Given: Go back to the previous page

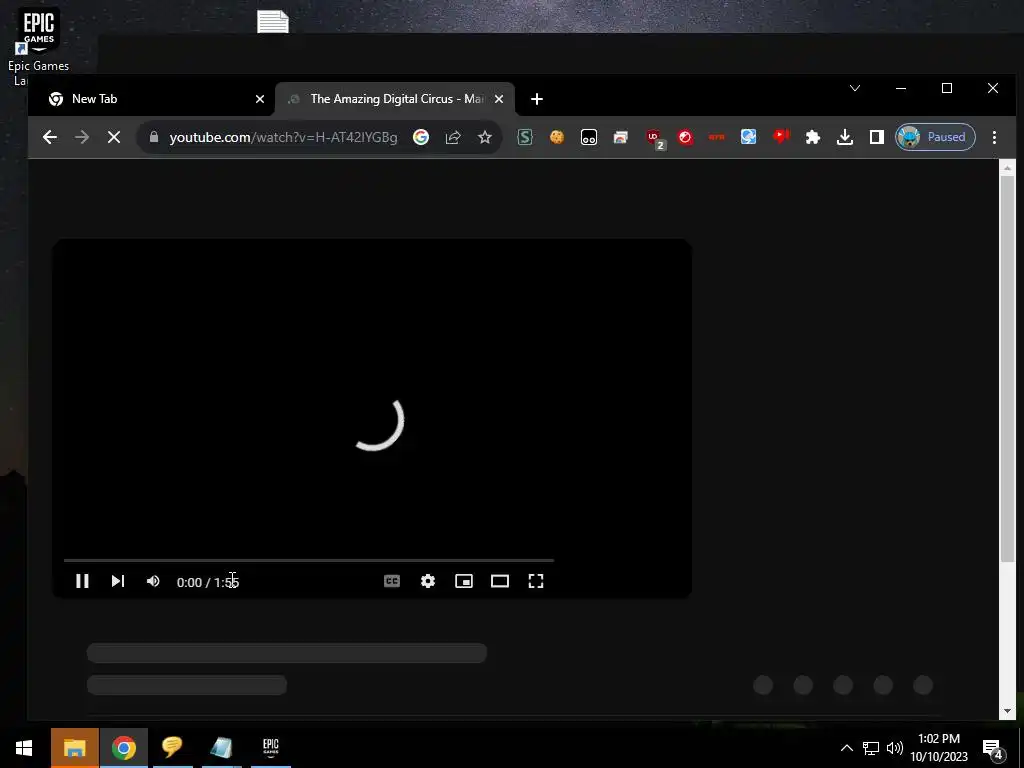Looking at the screenshot, I should [50, 136].
